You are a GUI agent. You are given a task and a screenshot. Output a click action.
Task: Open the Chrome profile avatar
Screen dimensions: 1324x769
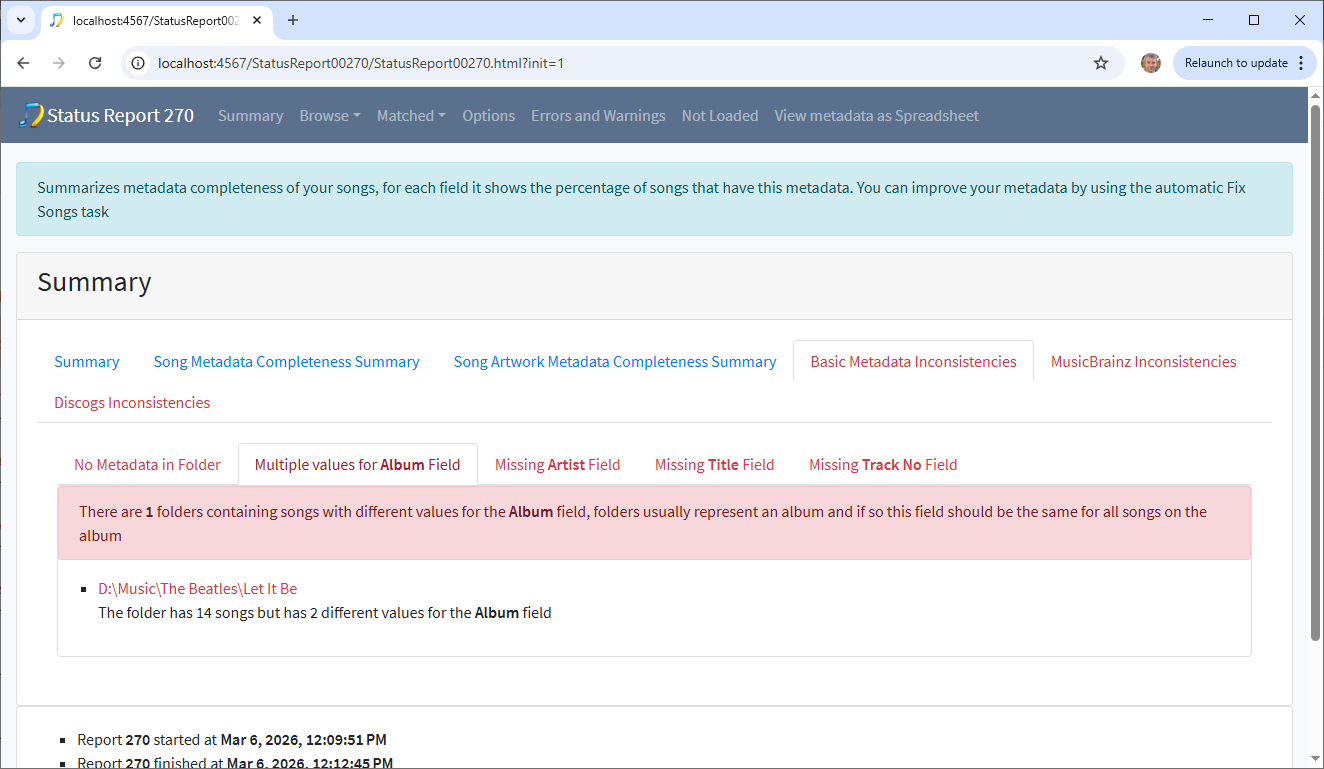(1151, 63)
